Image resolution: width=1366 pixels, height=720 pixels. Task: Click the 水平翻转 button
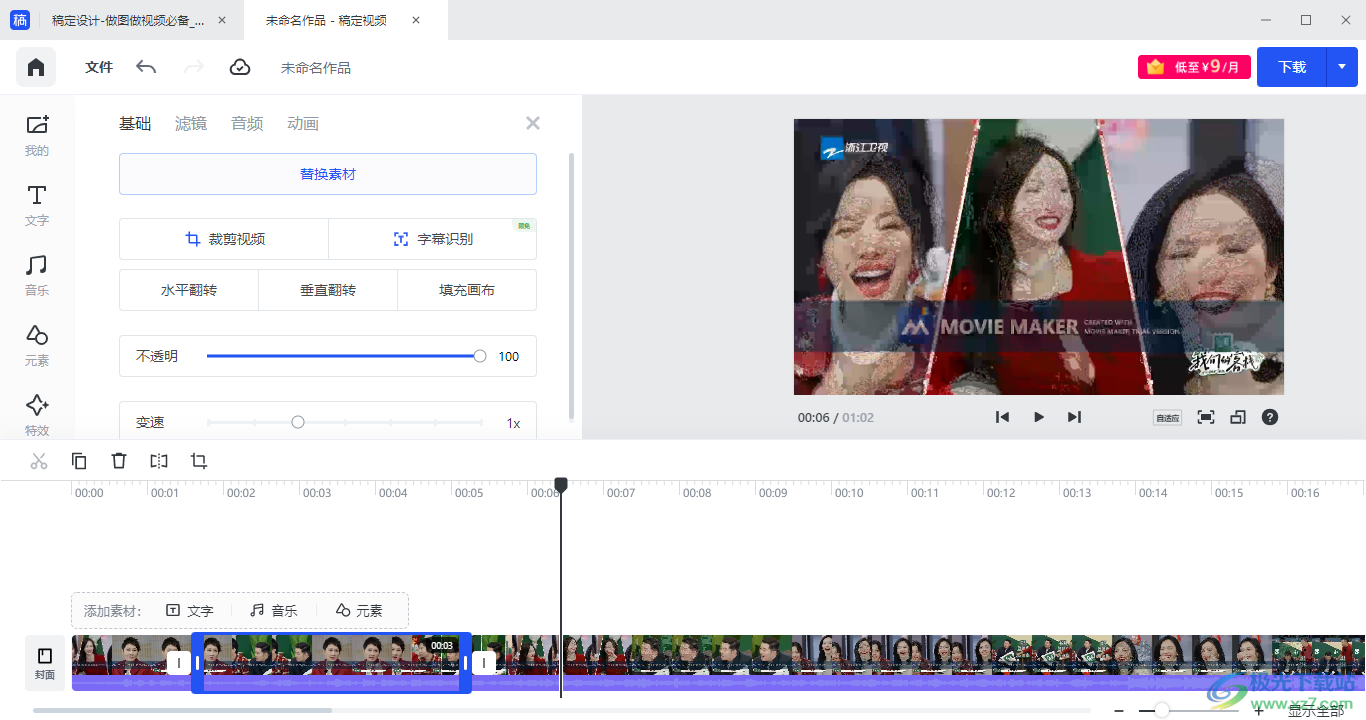point(189,290)
